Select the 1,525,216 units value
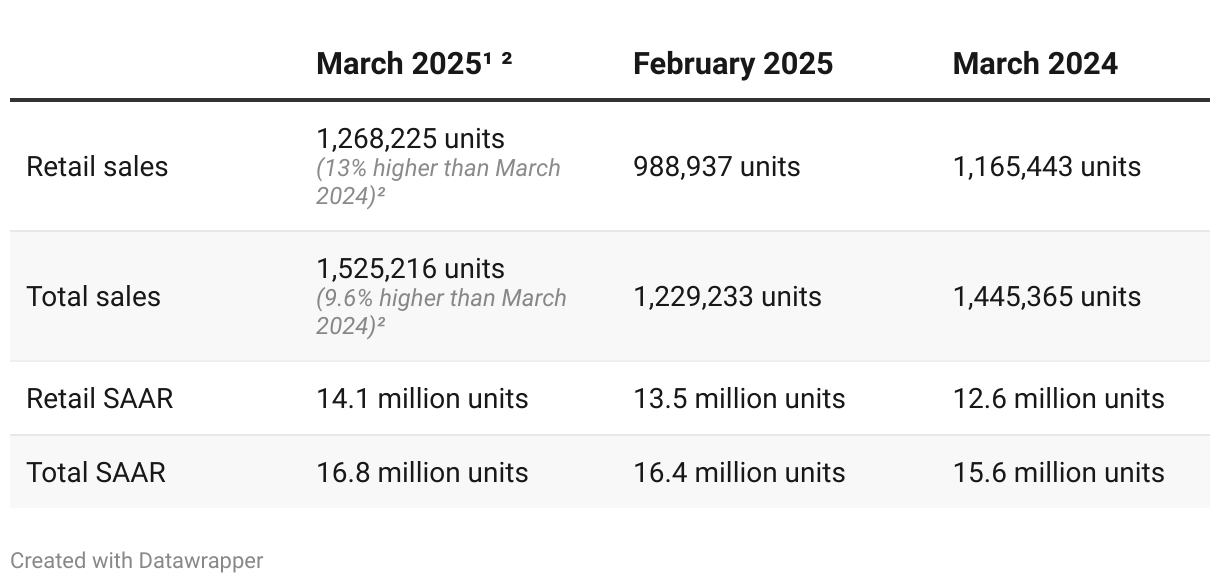The width and height of the screenshot is (1220, 584). coord(410,268)
